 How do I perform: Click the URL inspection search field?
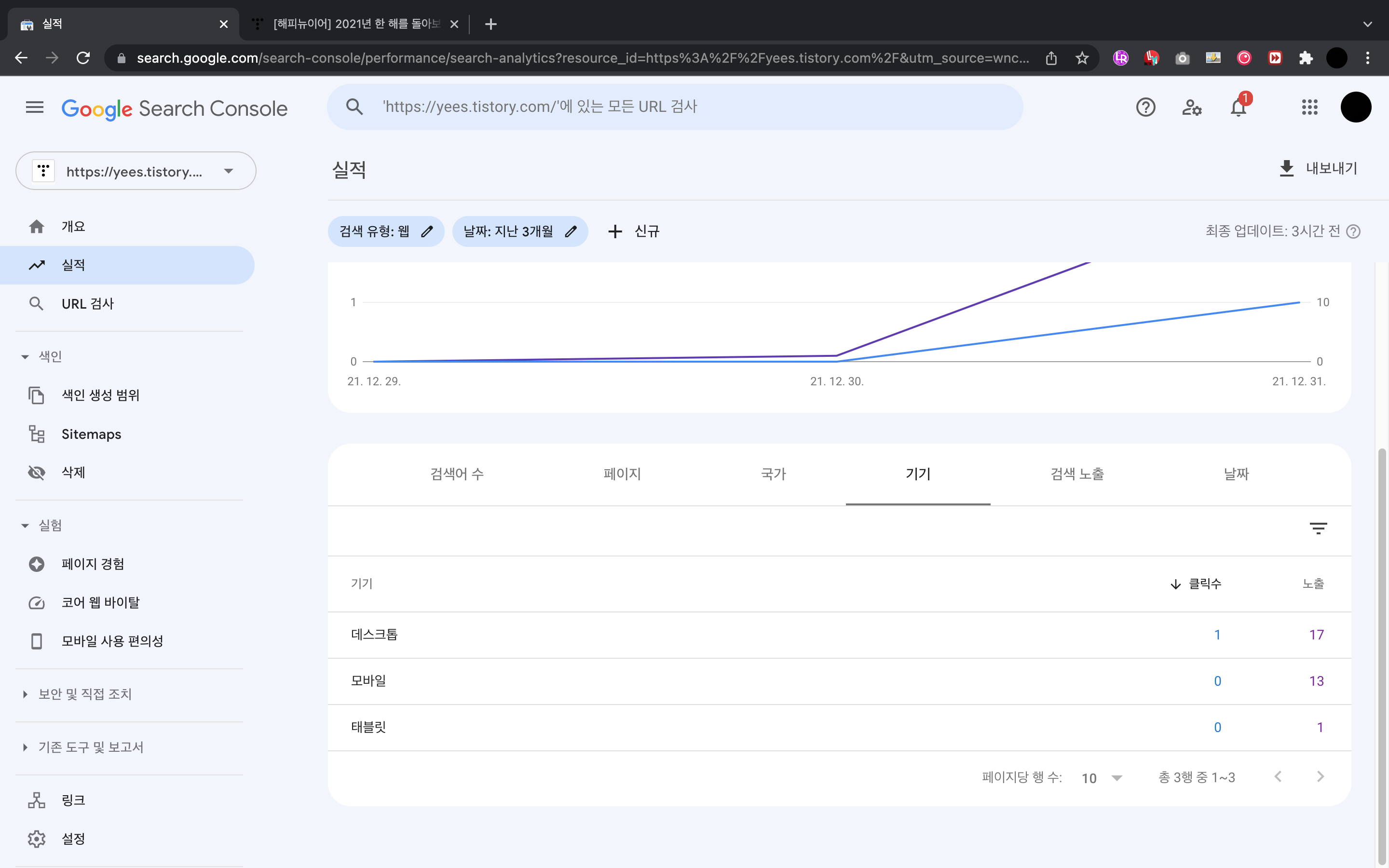click(674, 107)
